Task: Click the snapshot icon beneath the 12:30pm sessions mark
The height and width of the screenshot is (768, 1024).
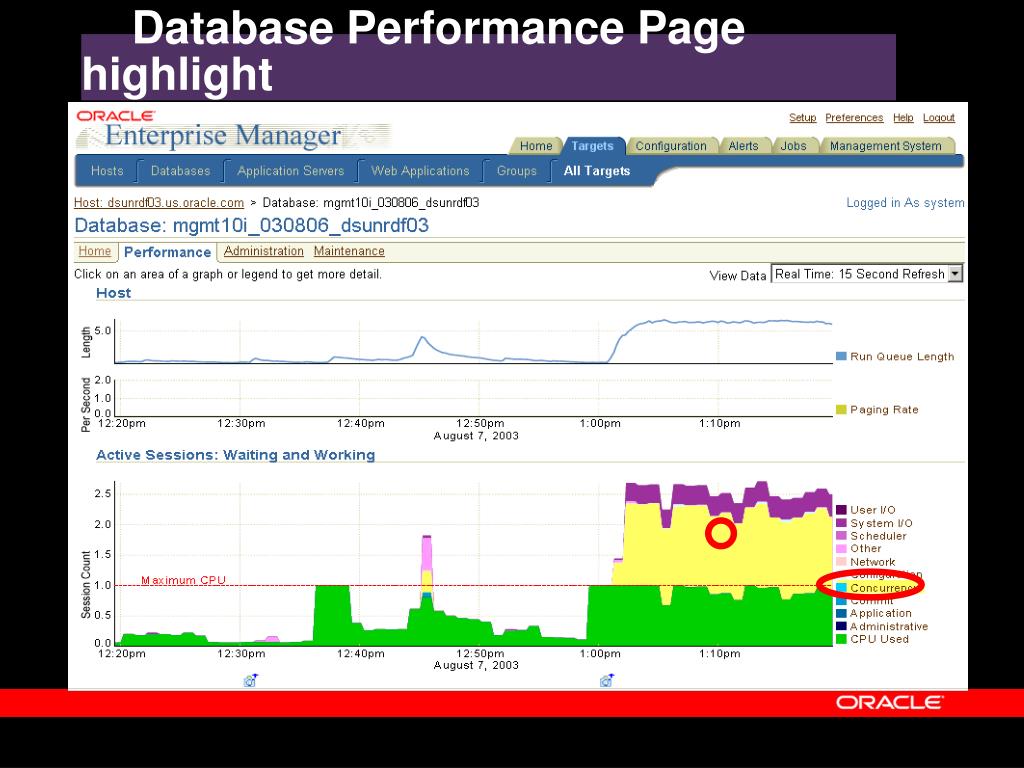Action: (x=251, y=680)
